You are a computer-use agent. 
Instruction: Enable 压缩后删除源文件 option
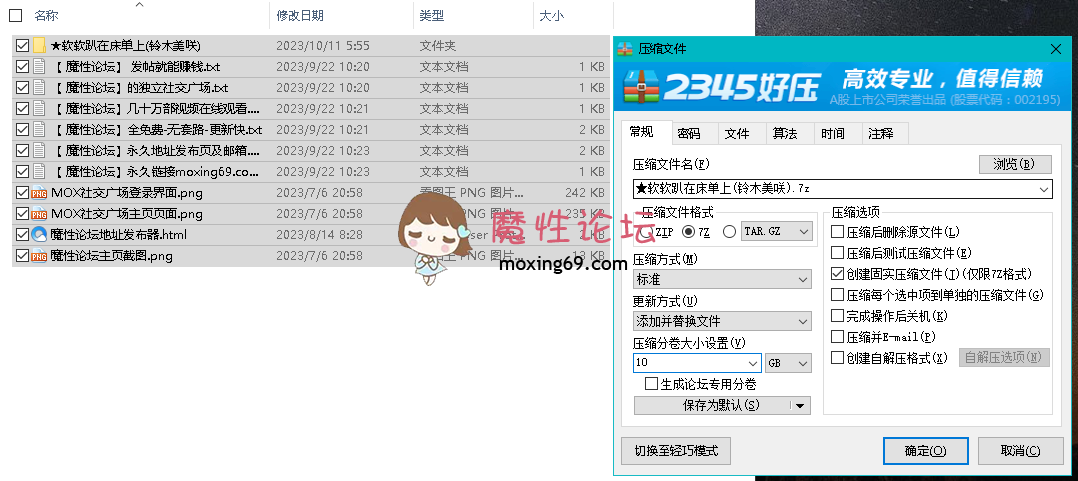click(837, 232)
